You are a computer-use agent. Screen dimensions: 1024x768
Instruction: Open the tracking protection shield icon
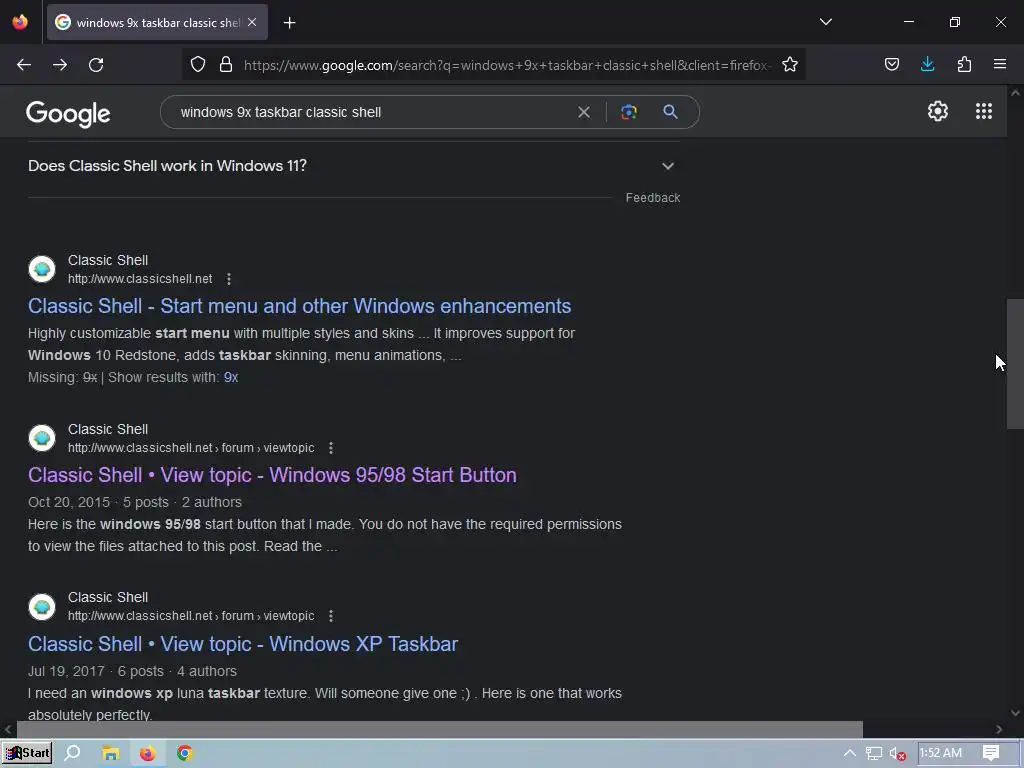(x=198, y=65)
